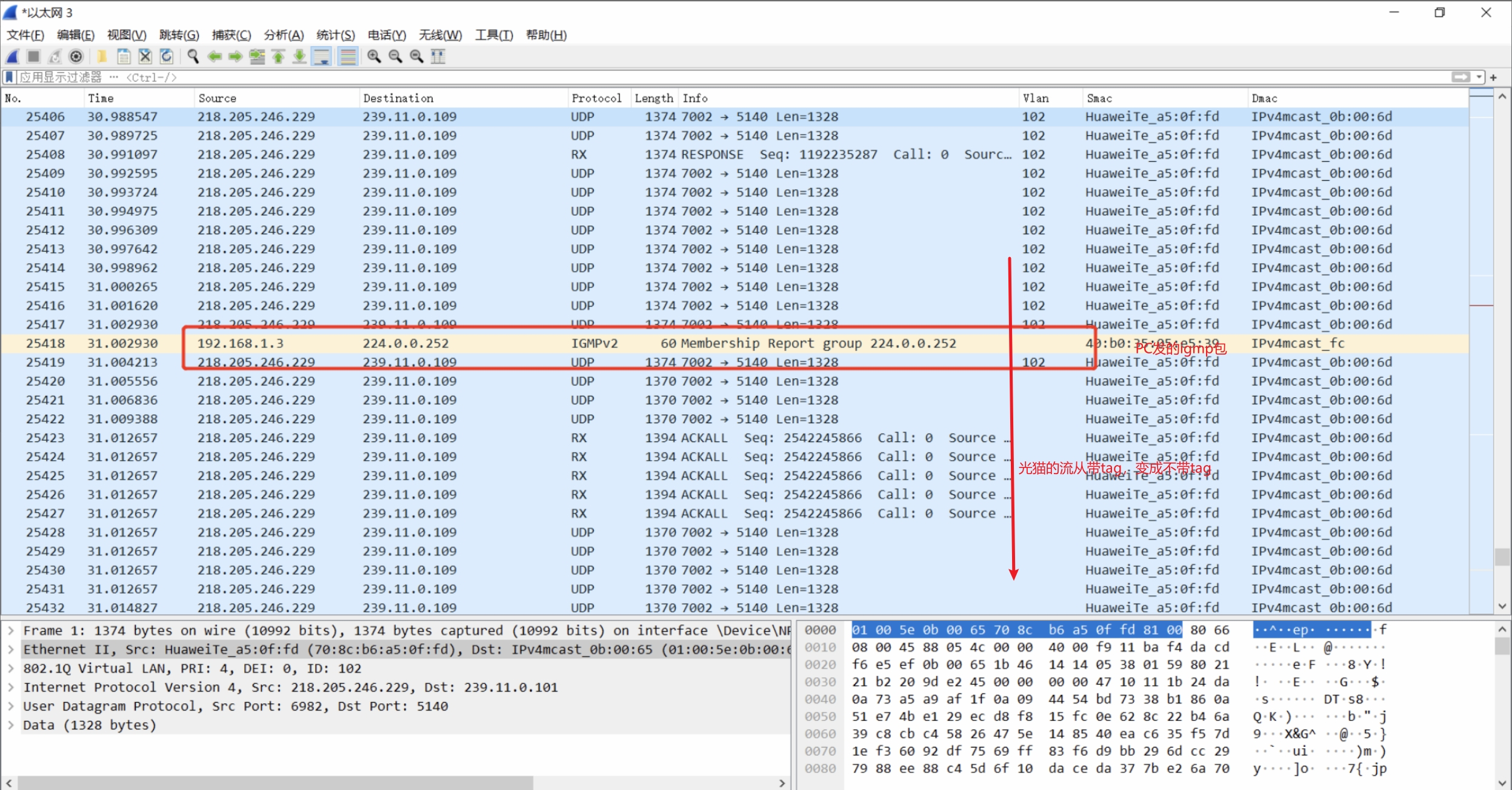Open capture options gear icon
The image size is (1512, 790).
coord(76,57)
